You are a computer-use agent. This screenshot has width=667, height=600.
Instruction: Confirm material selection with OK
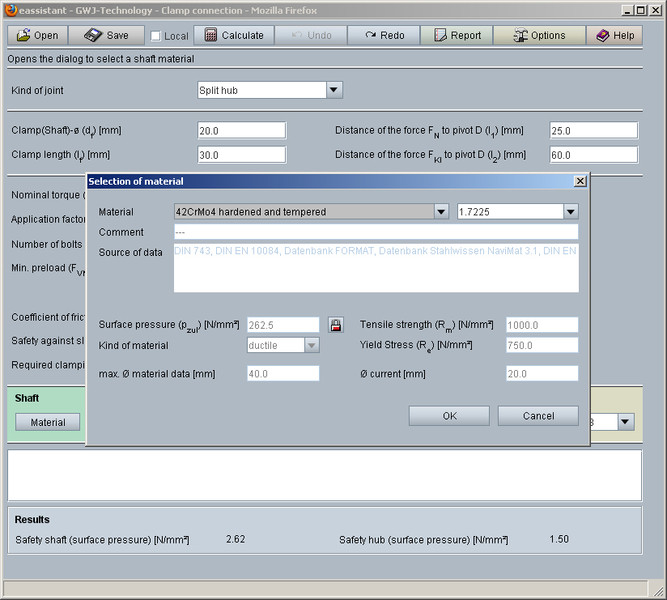[x=449, y=415]
